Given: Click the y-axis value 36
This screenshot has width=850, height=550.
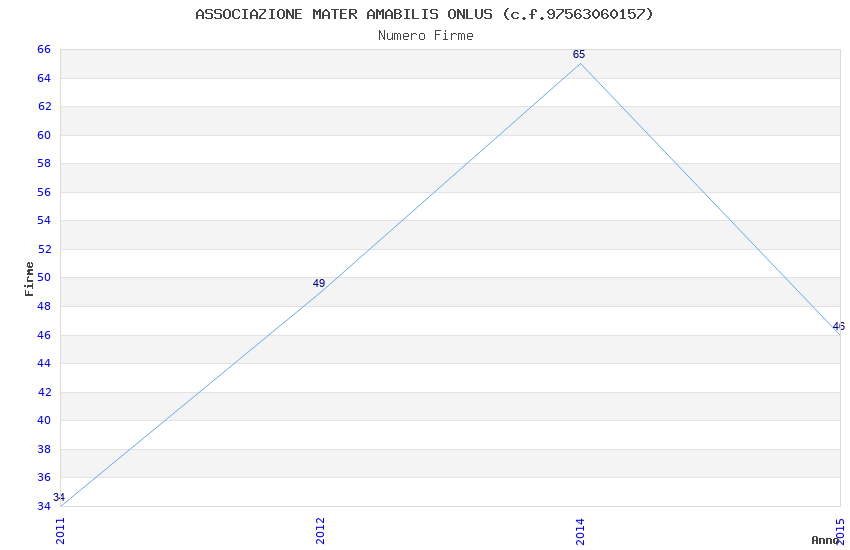Looking at the screenshot, I should coord(44,477).
